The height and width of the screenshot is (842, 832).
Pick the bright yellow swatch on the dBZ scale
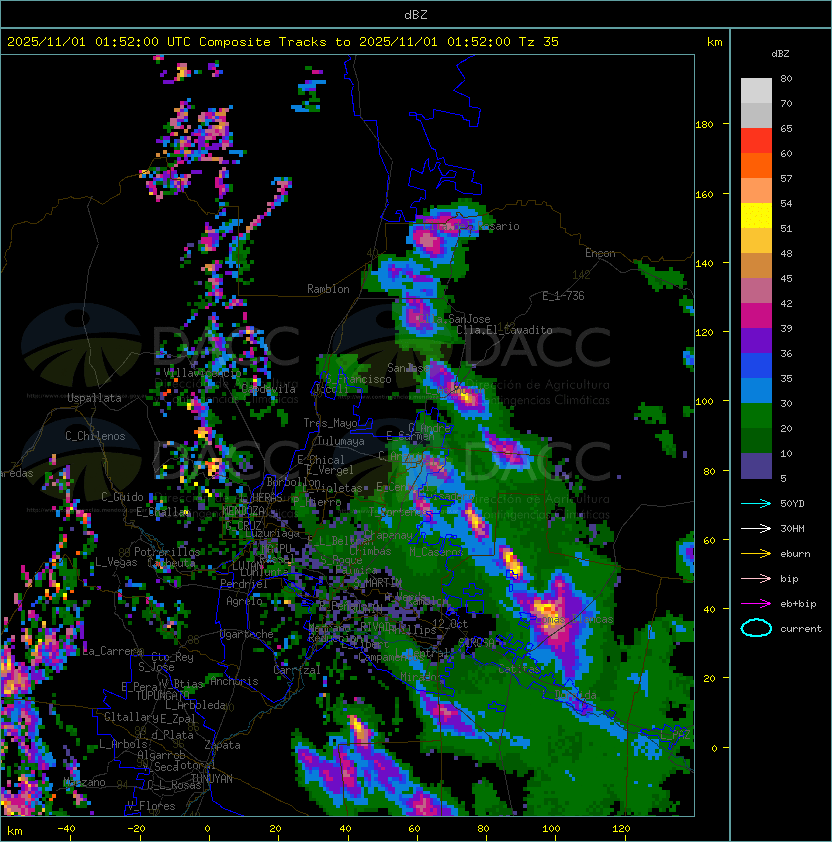click(756, 215)
